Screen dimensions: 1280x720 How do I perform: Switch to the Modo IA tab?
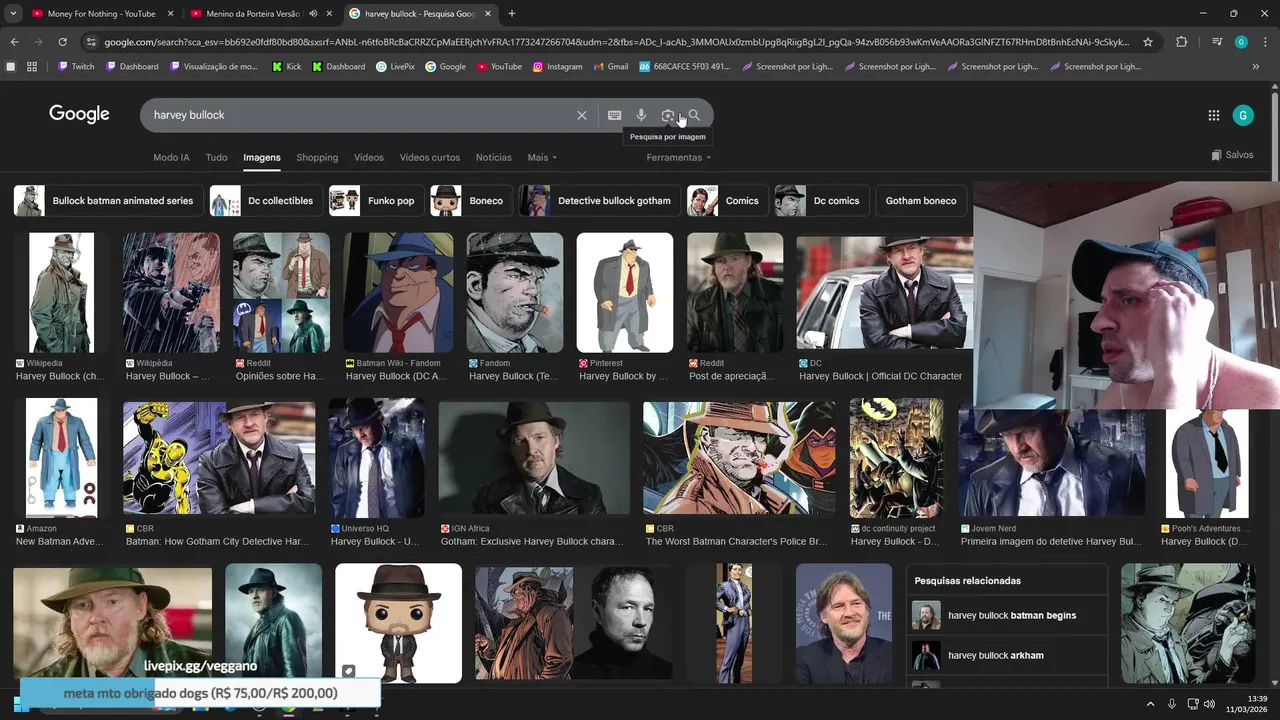171,157
